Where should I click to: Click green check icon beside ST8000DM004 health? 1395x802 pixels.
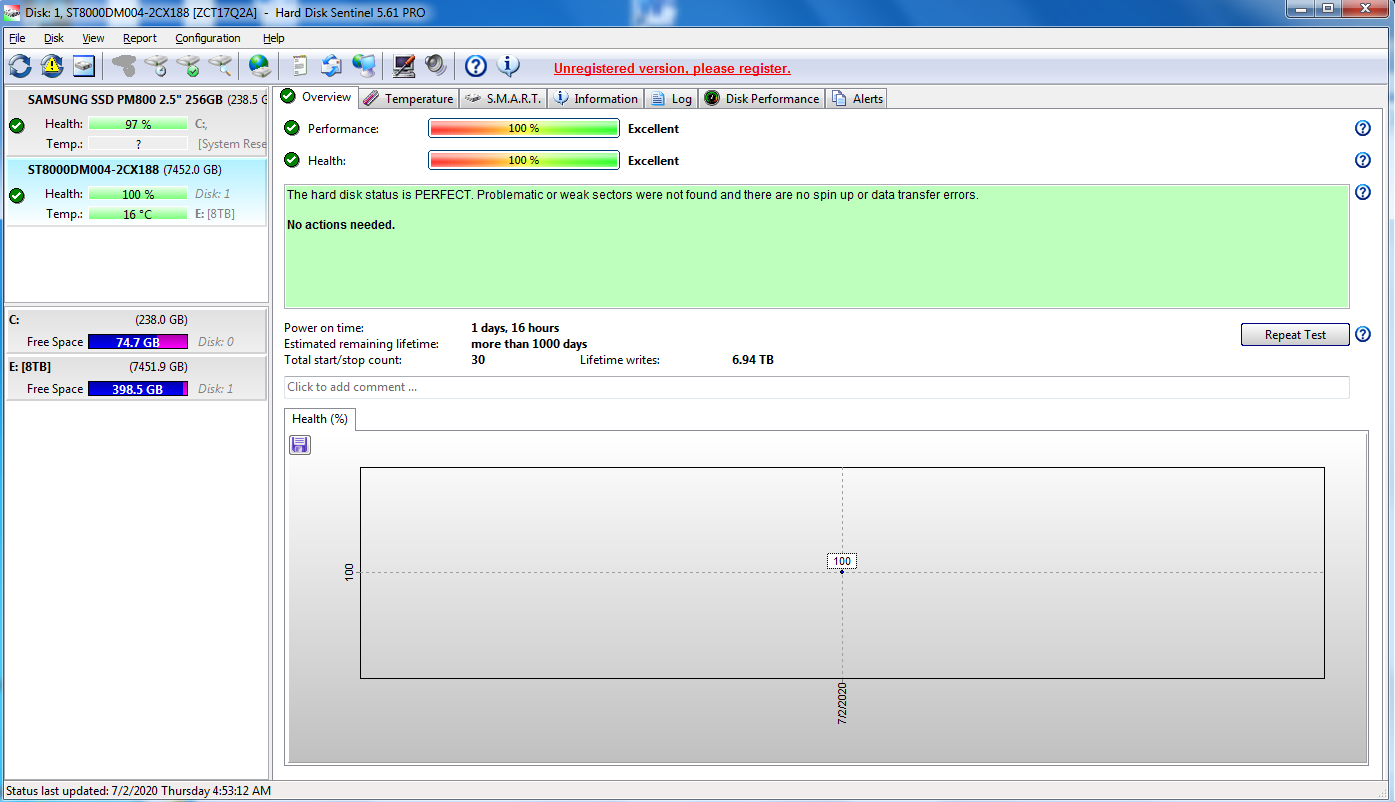(17, 195)
